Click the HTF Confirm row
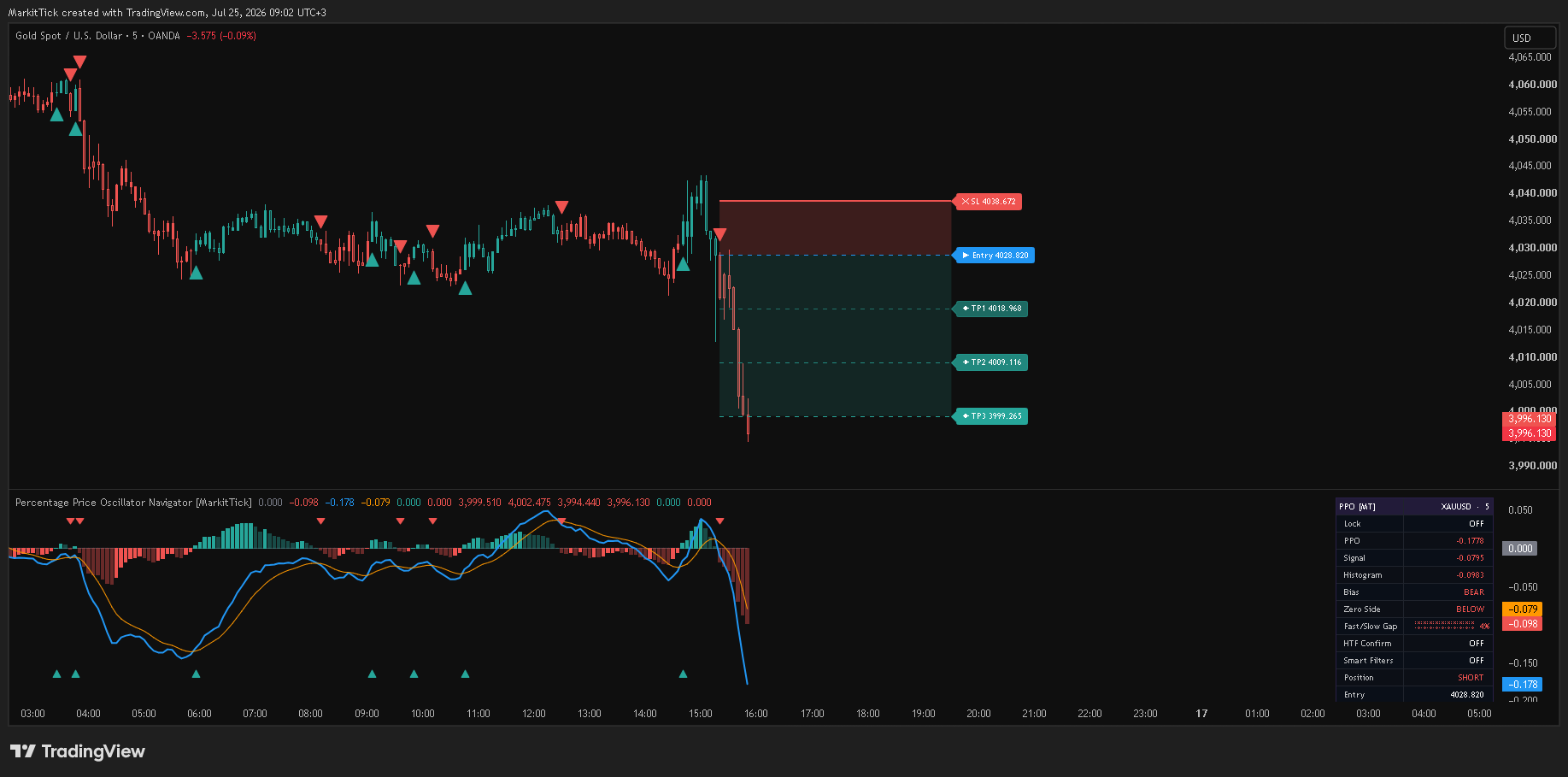Image resolution: width=1568 pixels, height=777 pixels. click(x=1415, y=644)
